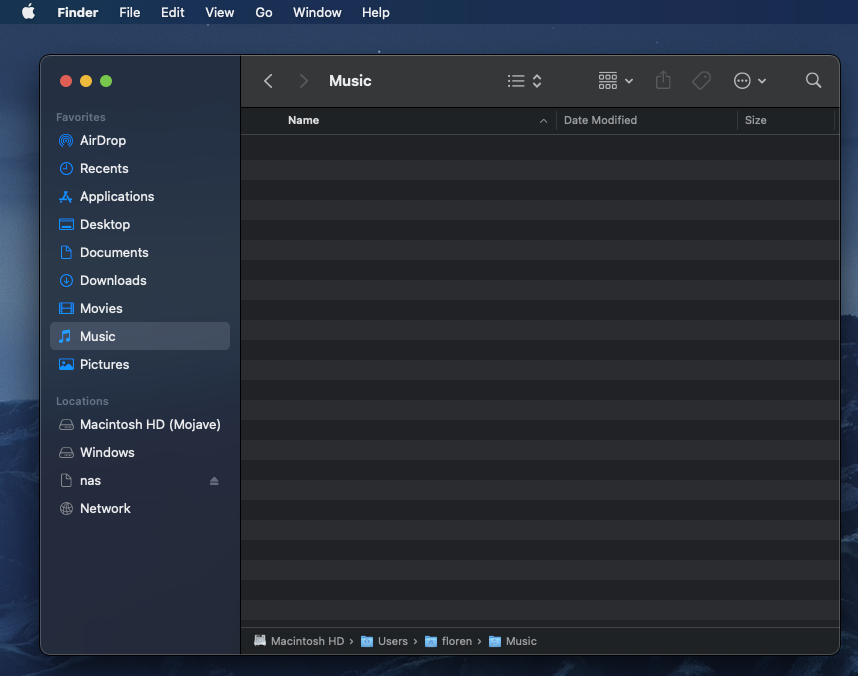Click the Locations section header
Image resolution: width=858 pixels, height=676 pixels.
point(82,401)
